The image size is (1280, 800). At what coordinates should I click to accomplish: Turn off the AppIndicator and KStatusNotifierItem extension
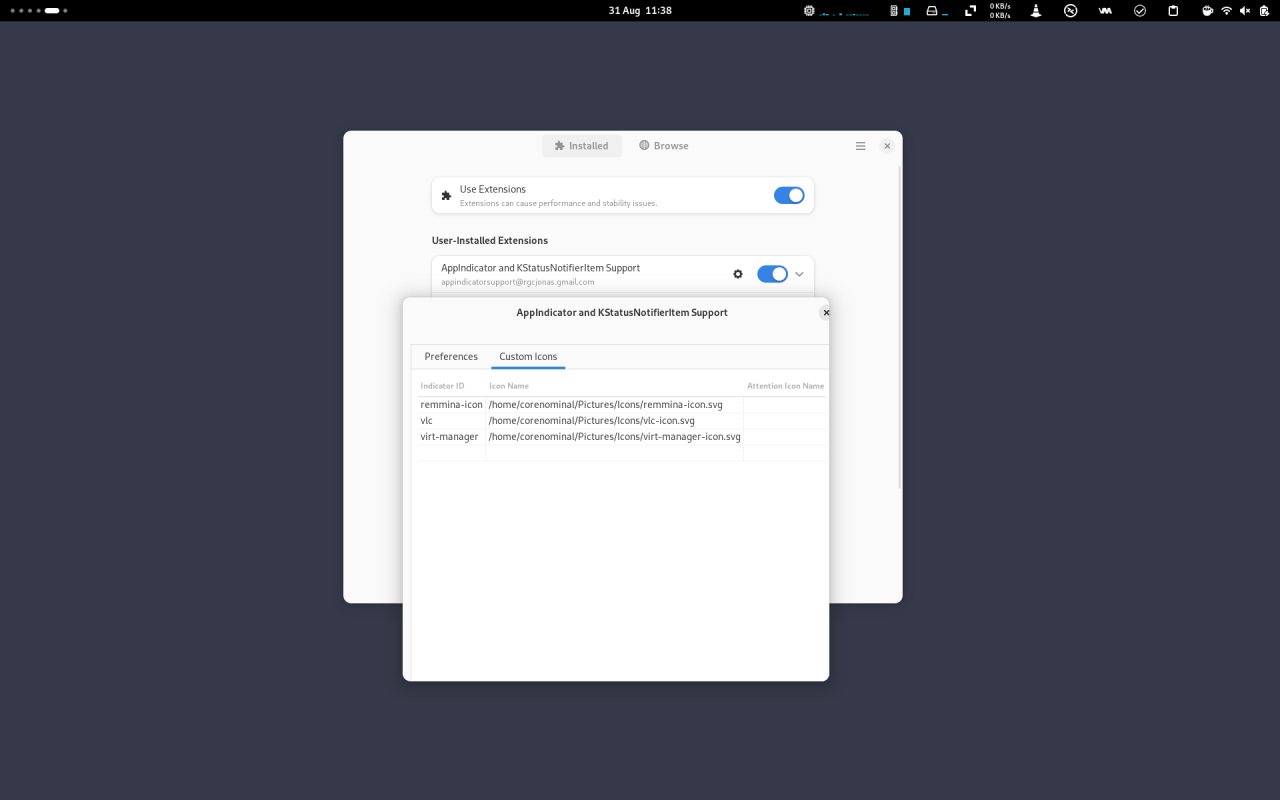coord(772,273)
